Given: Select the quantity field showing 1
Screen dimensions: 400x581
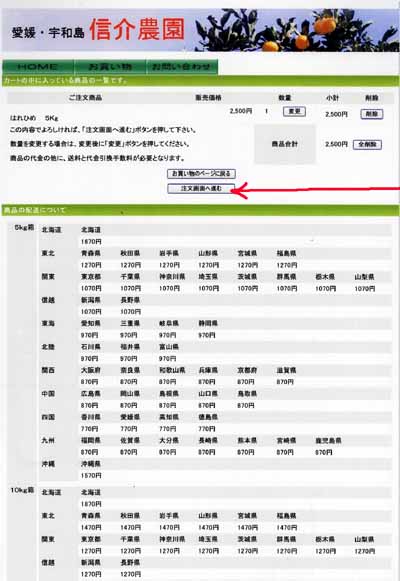Looking at the screenshot, I should pyautogui.click(x=266, y=112).
